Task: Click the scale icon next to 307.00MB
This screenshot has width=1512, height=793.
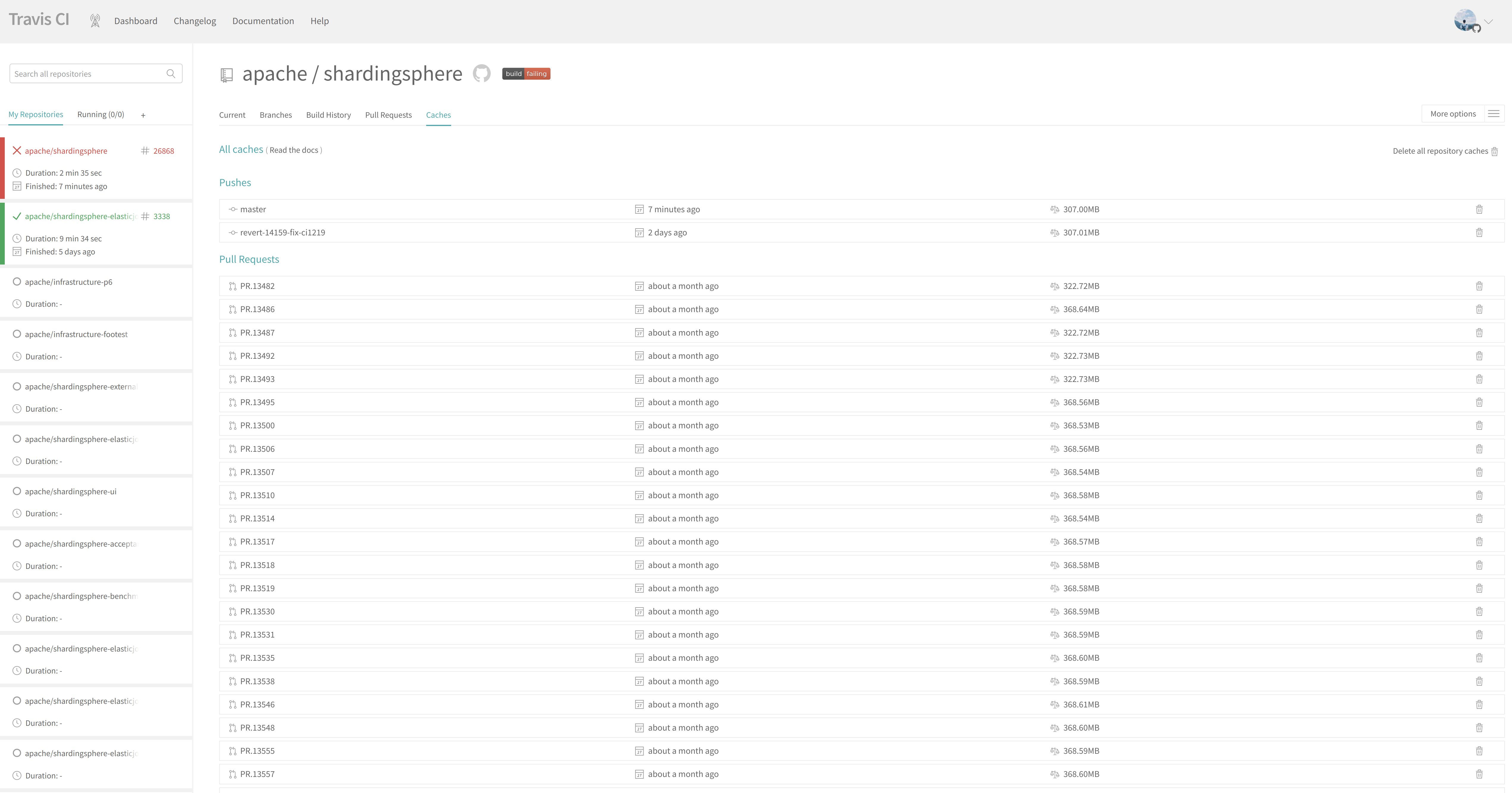Action: tap(1054, 209)
